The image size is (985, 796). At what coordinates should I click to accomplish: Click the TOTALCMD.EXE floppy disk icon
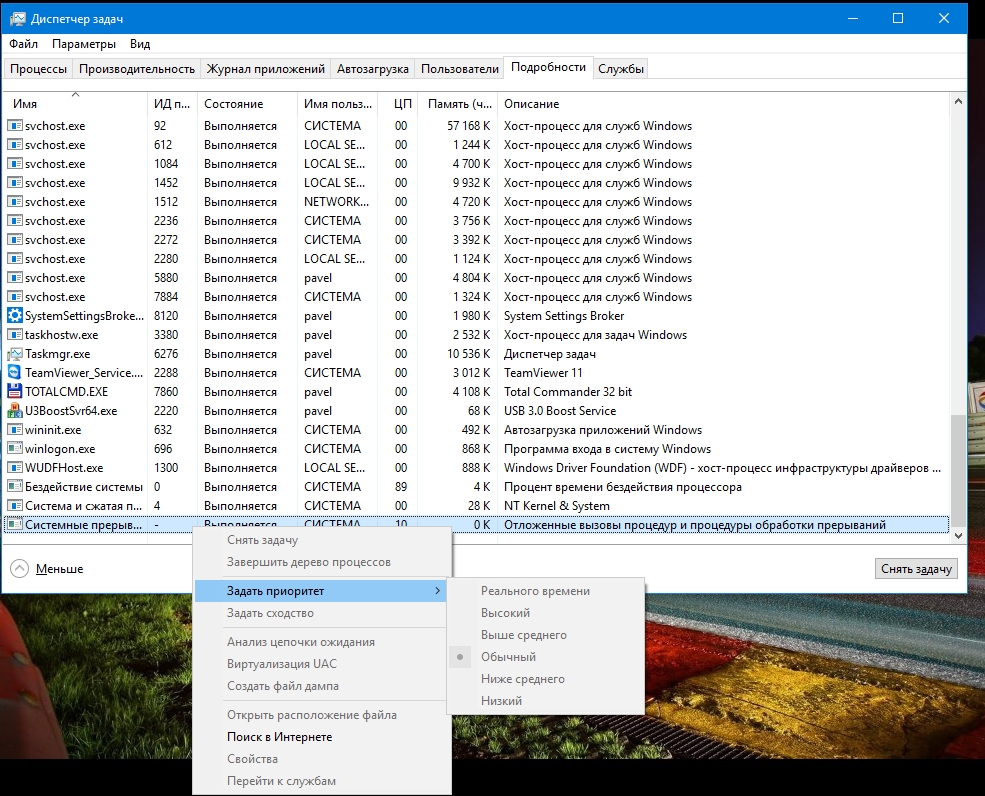click(14, 392)
